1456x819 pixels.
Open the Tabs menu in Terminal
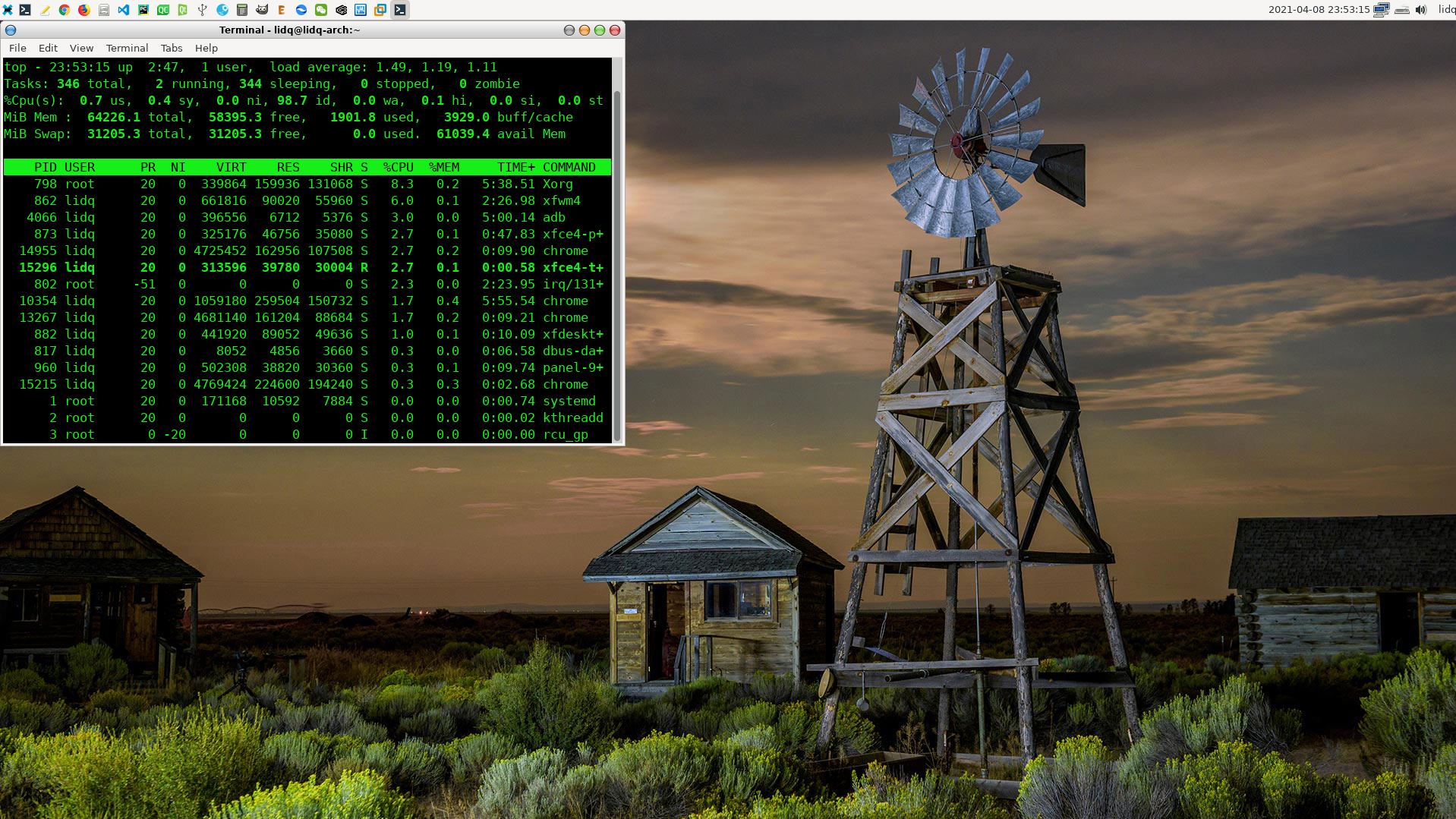172,48
